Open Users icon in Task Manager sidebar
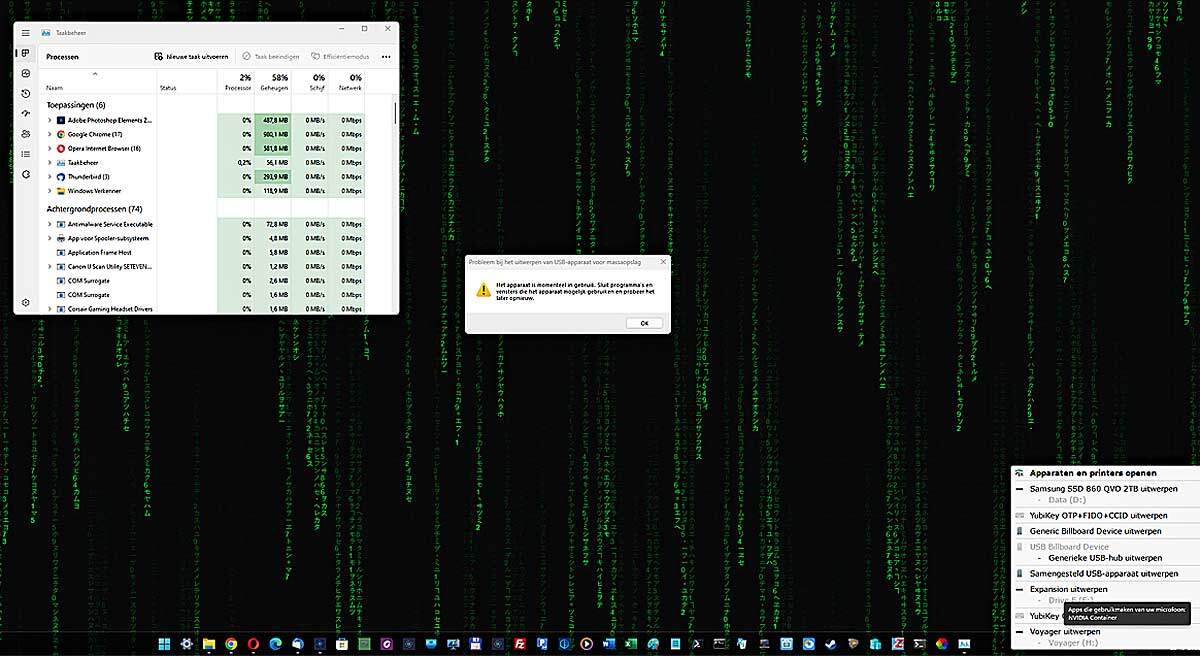Screen dimensions: 1200x656 click(x=25, y=133)
